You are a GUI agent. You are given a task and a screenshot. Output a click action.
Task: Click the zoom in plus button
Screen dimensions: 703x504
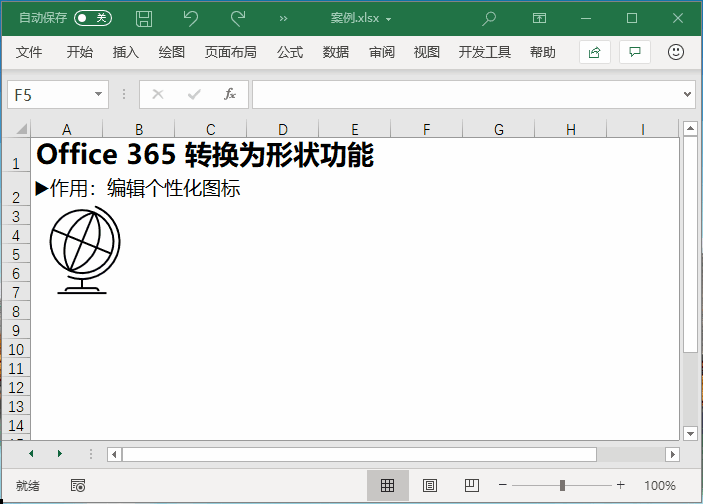pyautogui.click(x=621, y=485)
